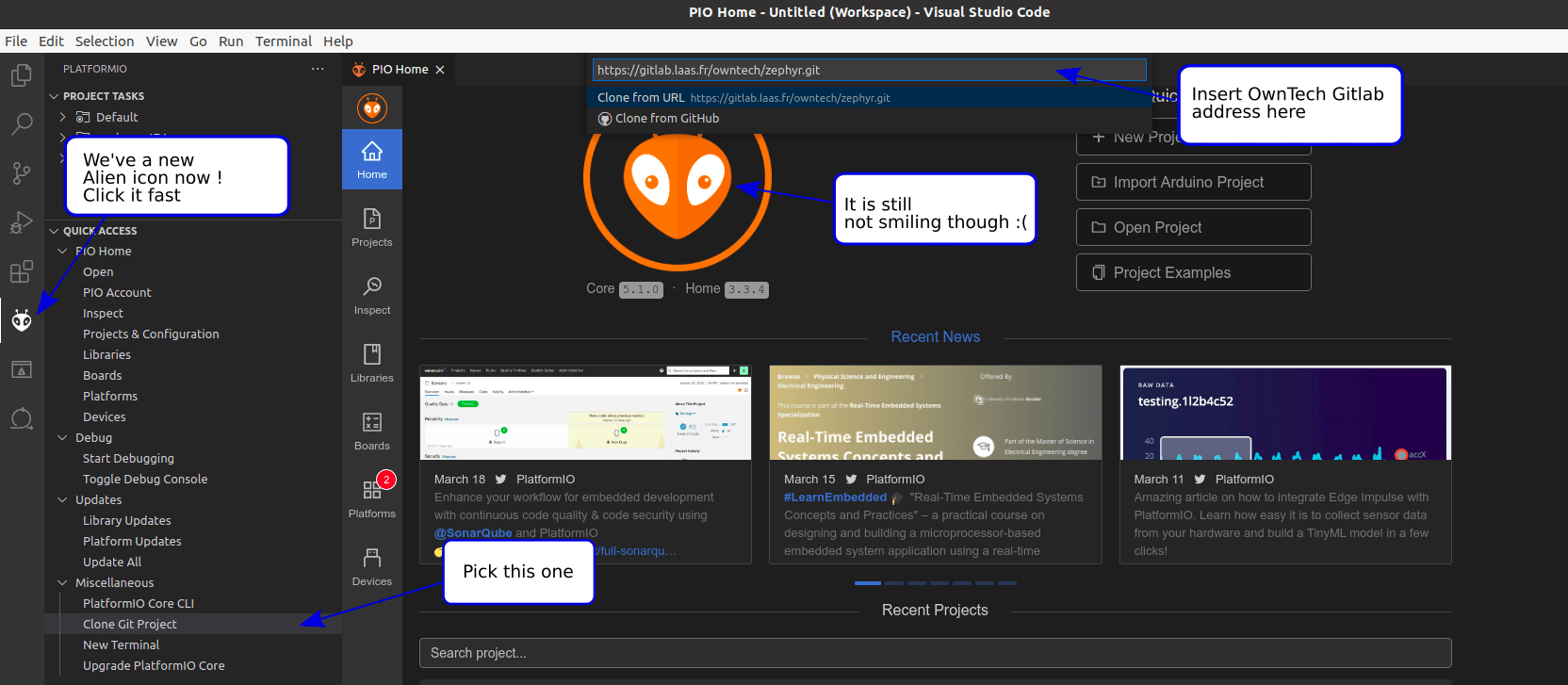
Task: Open the File menu
Action: coord(16,41)
